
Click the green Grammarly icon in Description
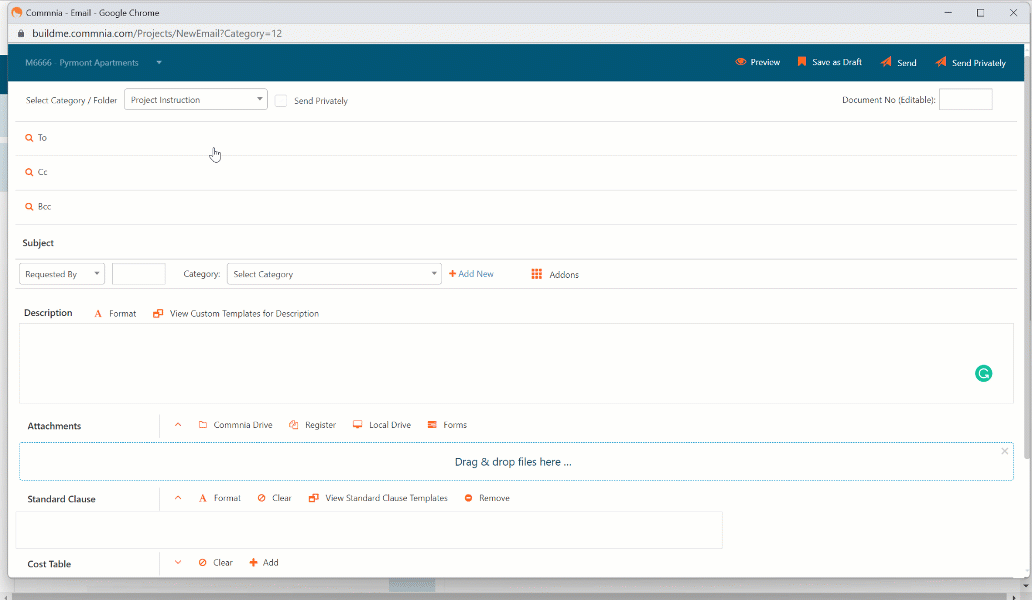click(x=983, y=374)
